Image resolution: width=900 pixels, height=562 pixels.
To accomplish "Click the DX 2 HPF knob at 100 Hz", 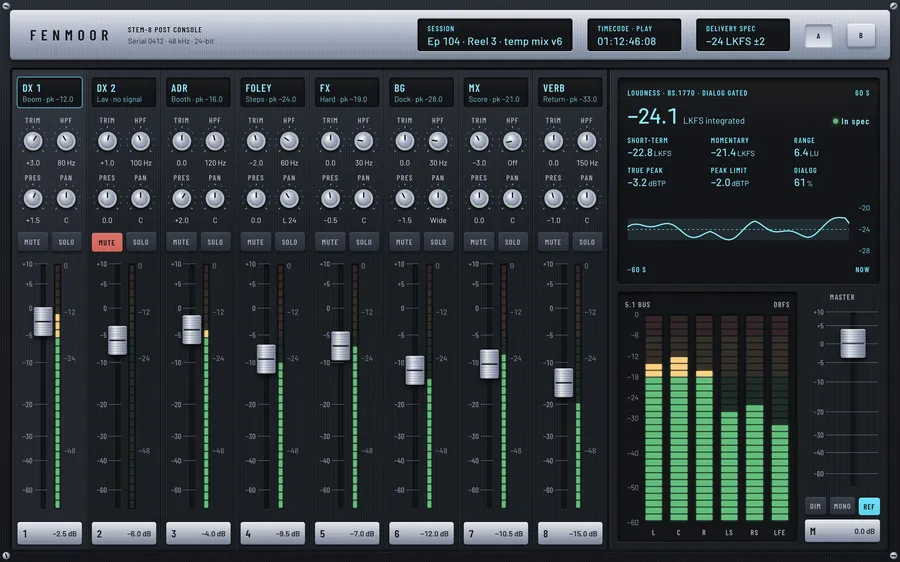I will [141, 141].
